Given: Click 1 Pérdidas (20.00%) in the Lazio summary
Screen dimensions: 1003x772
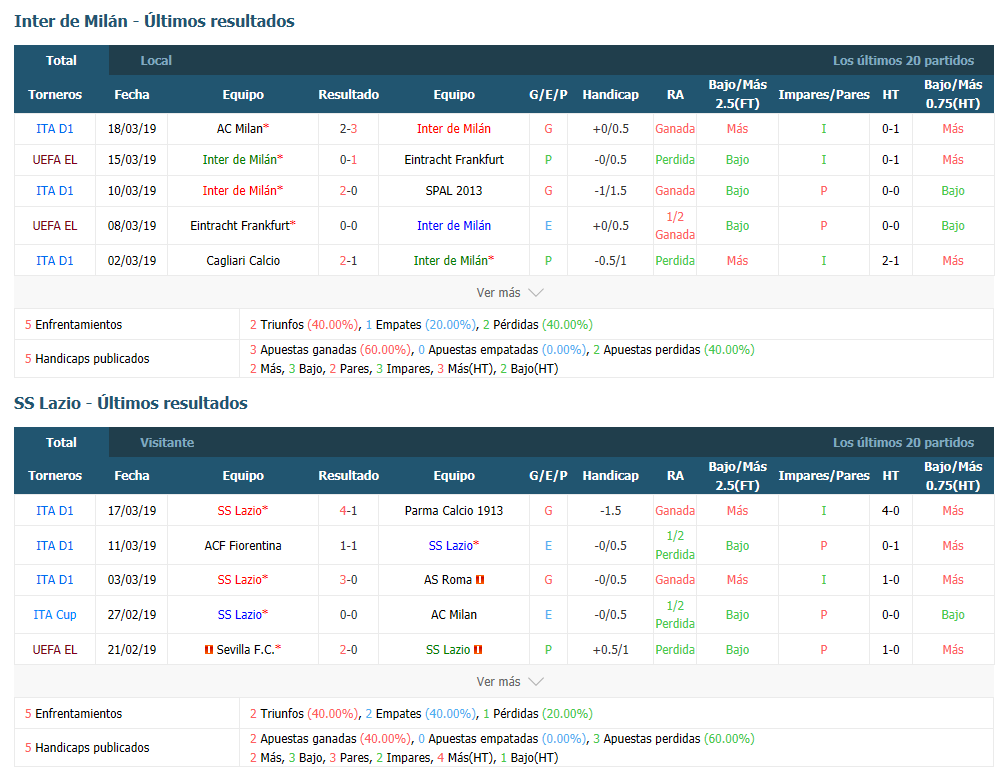Looking at the screenshot, I should (537, 713).
